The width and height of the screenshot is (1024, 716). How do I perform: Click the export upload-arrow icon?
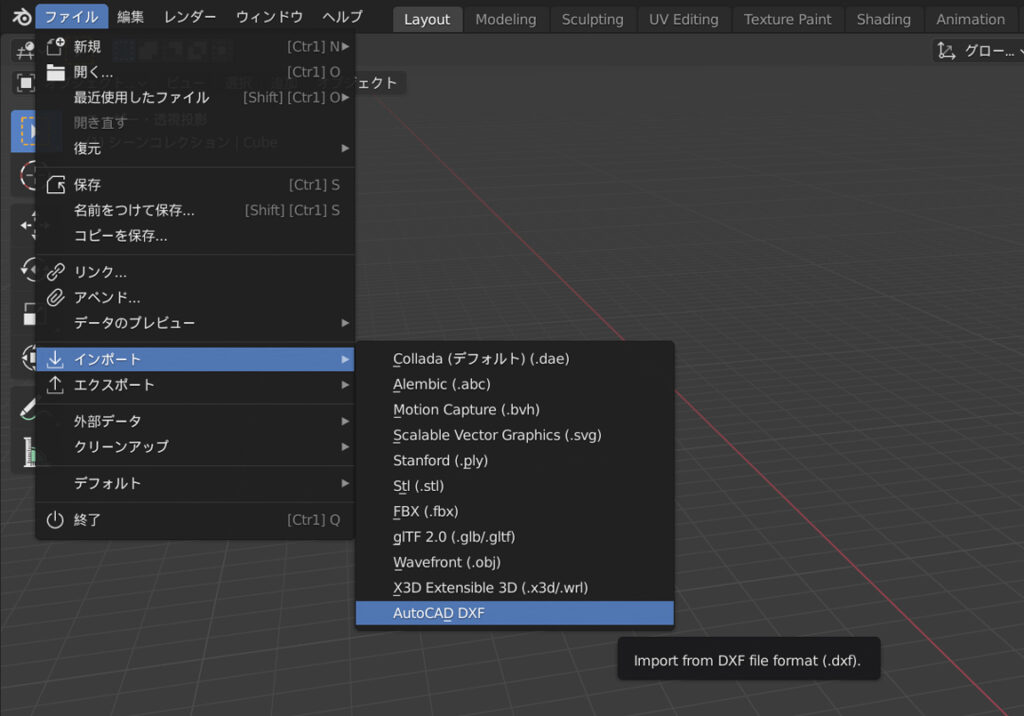pyautogui.click(x=56, y=385)
